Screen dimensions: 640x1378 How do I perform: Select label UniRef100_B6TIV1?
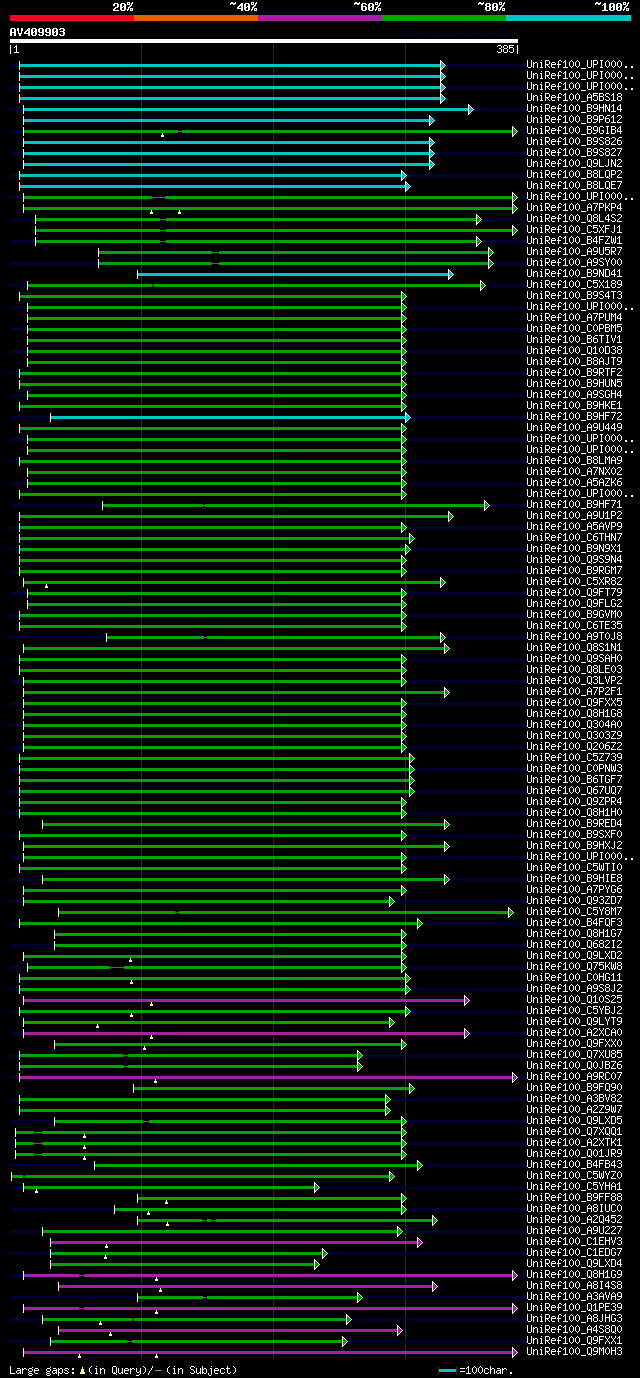576,340
